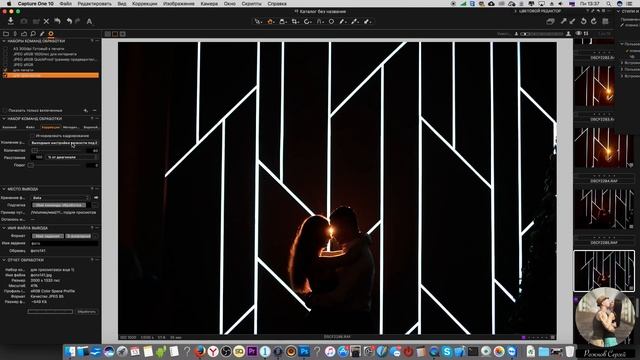Viewport: 640px width, 360px height.
Task: Switch to the 'Коррекции' recipe tab
Action: click(51, 127)
